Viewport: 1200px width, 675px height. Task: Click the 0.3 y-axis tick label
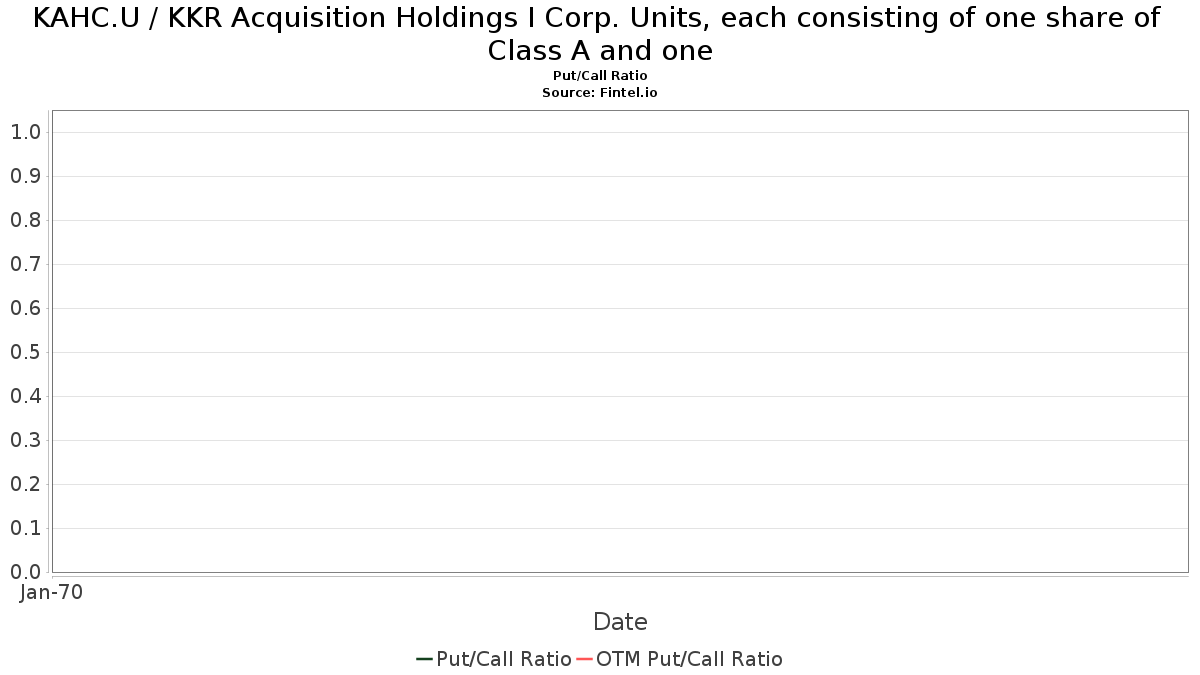[x=25, y=440]
